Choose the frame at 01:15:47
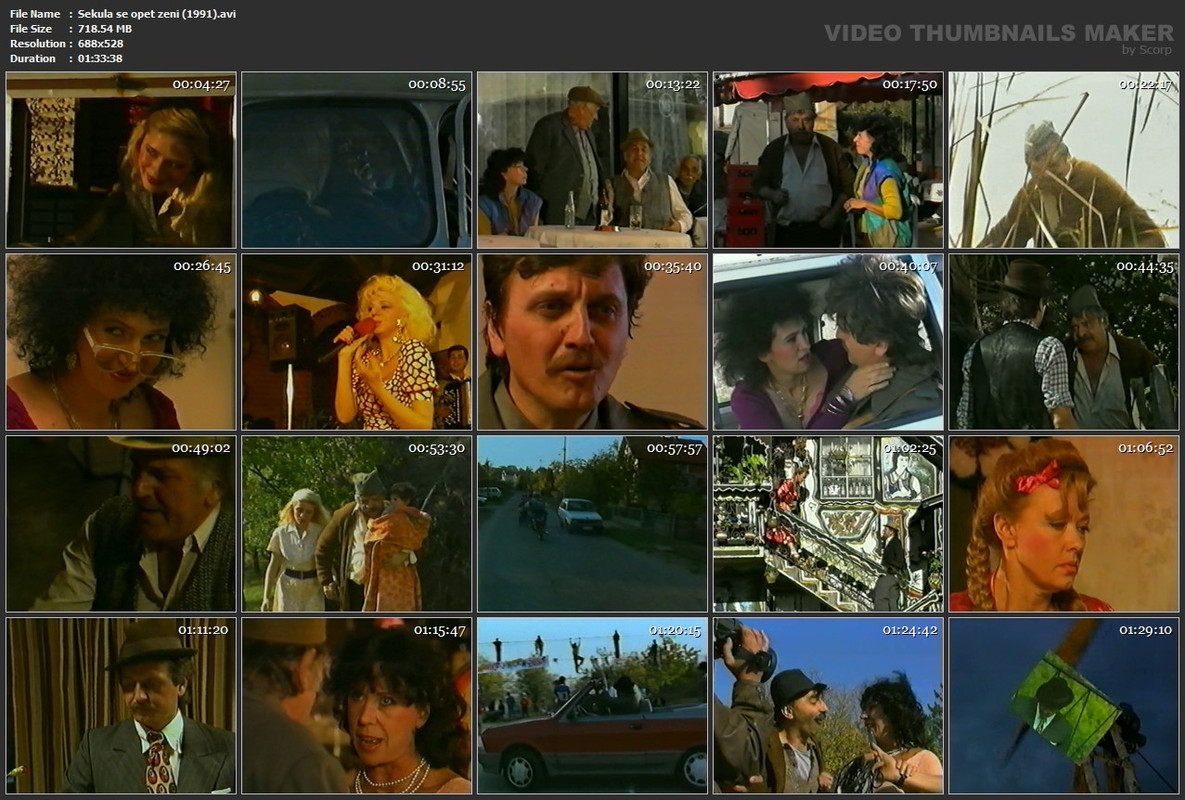 (x=357, y=706)
